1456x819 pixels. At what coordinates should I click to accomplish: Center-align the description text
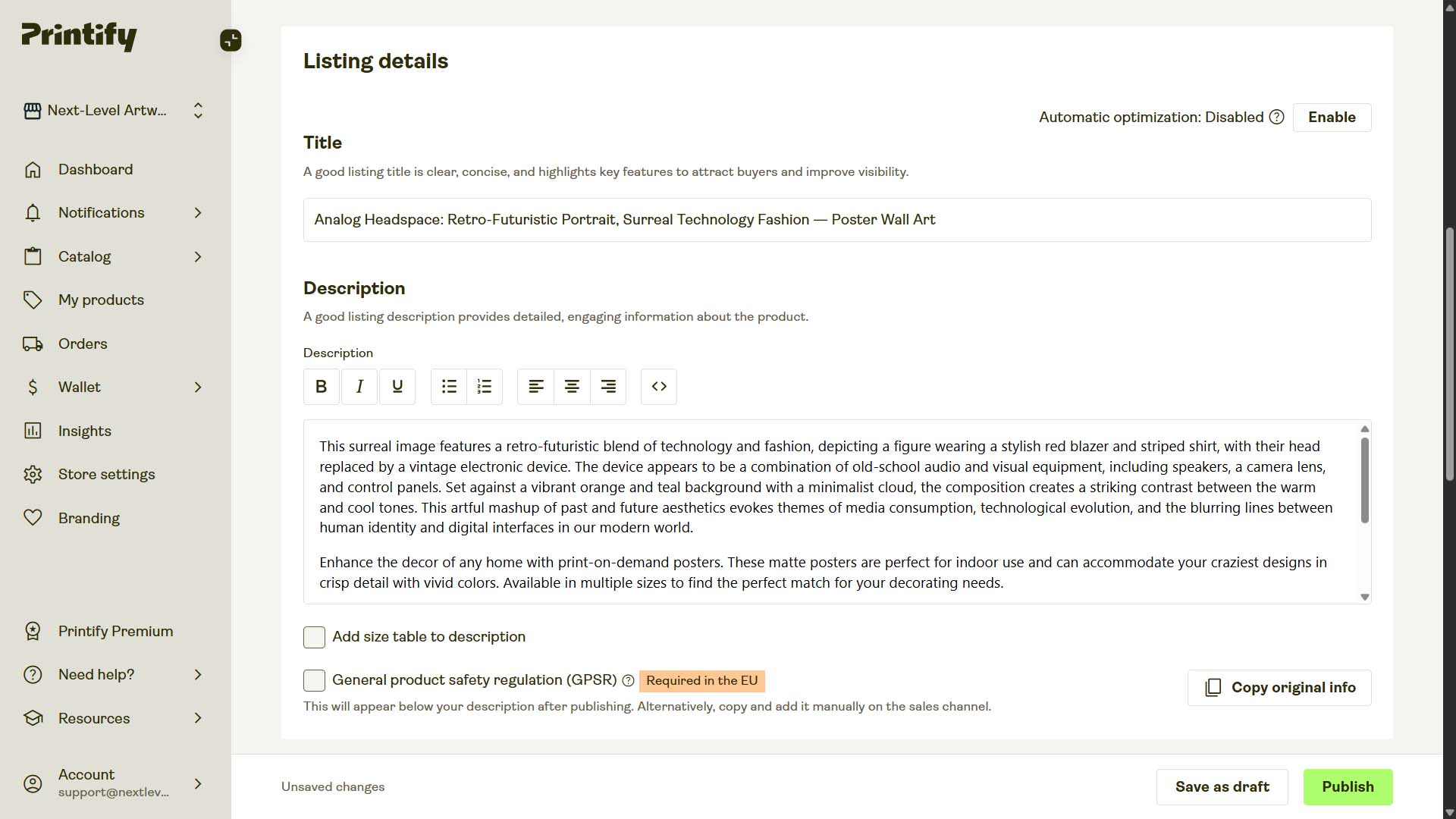click(572, 387)
